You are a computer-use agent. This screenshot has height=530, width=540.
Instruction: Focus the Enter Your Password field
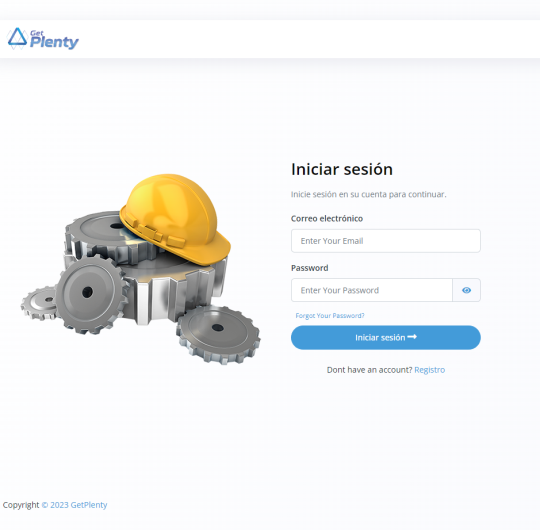coord(372,290)
